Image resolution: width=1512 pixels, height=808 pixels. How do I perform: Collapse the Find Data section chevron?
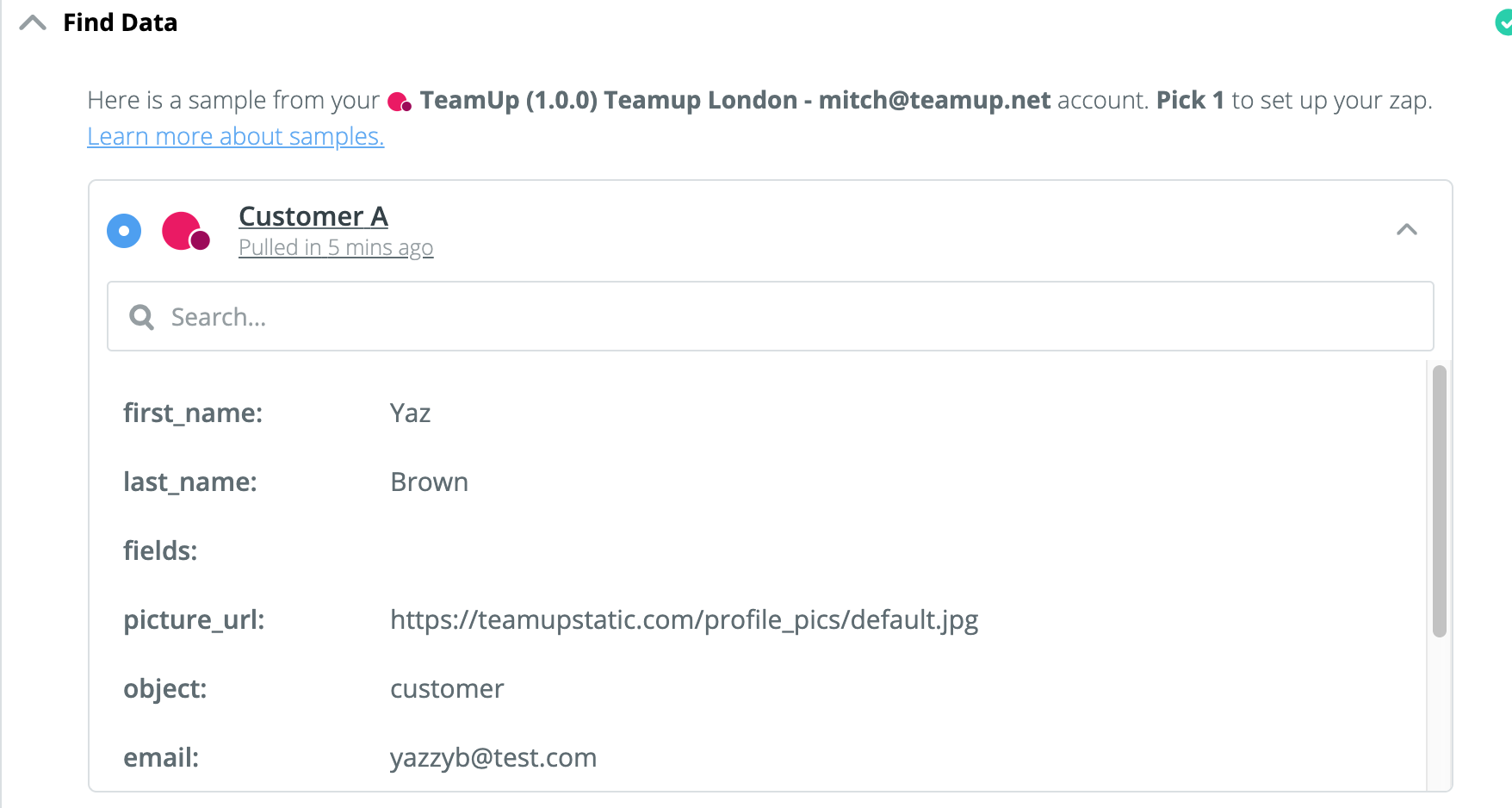coord(33,23)
